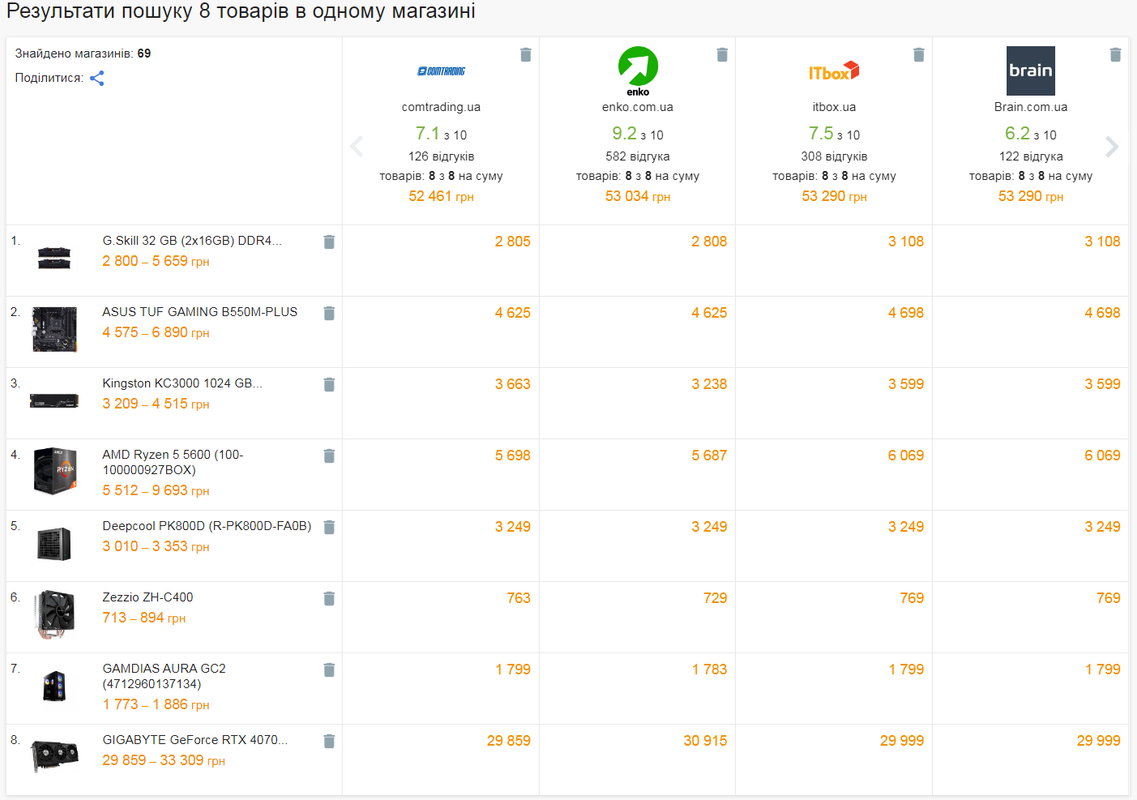Open Deepcool PK800D product link

point(207,526)
